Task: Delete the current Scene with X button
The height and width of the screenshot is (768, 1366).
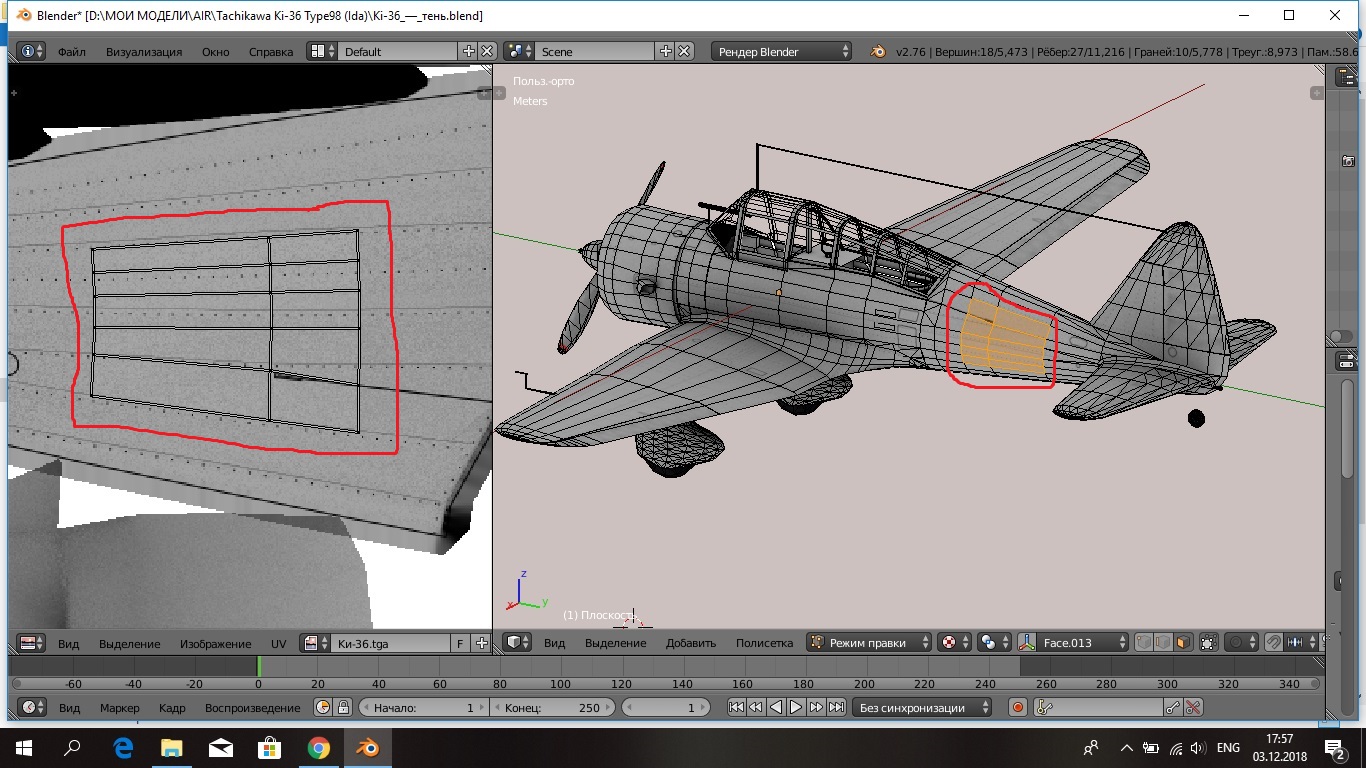Action: tap(684, 51)
